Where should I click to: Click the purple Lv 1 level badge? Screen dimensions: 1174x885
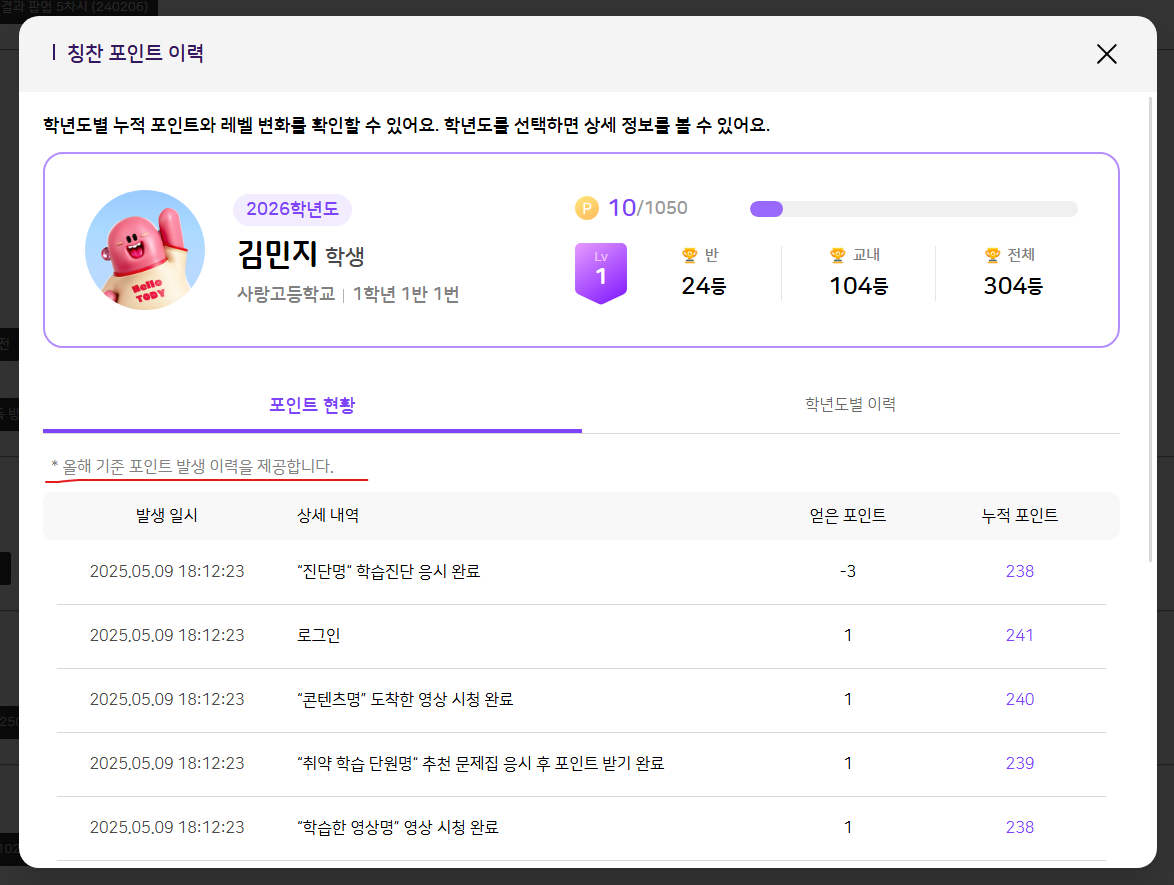tap(600, 271)
